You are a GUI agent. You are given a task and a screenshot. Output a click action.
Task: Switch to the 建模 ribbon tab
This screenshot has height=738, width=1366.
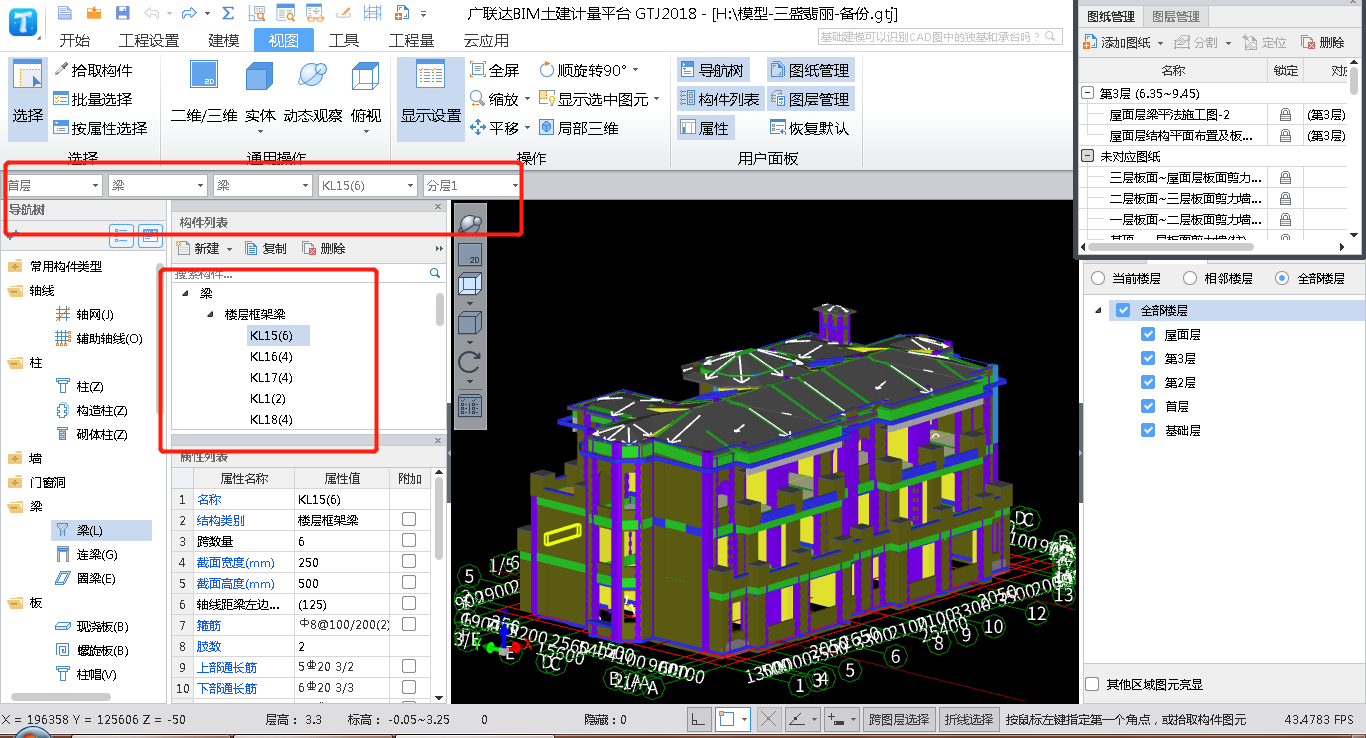(224, 41)
